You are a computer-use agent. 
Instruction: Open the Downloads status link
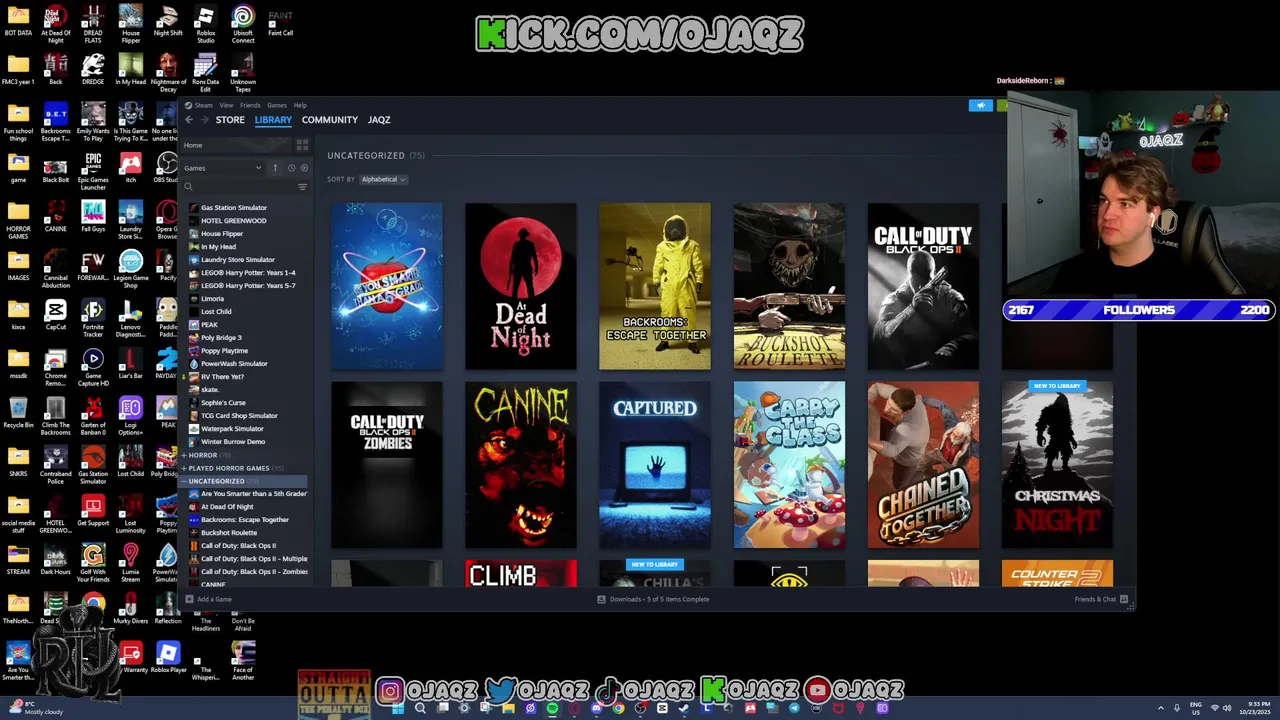tap(654, 599)
